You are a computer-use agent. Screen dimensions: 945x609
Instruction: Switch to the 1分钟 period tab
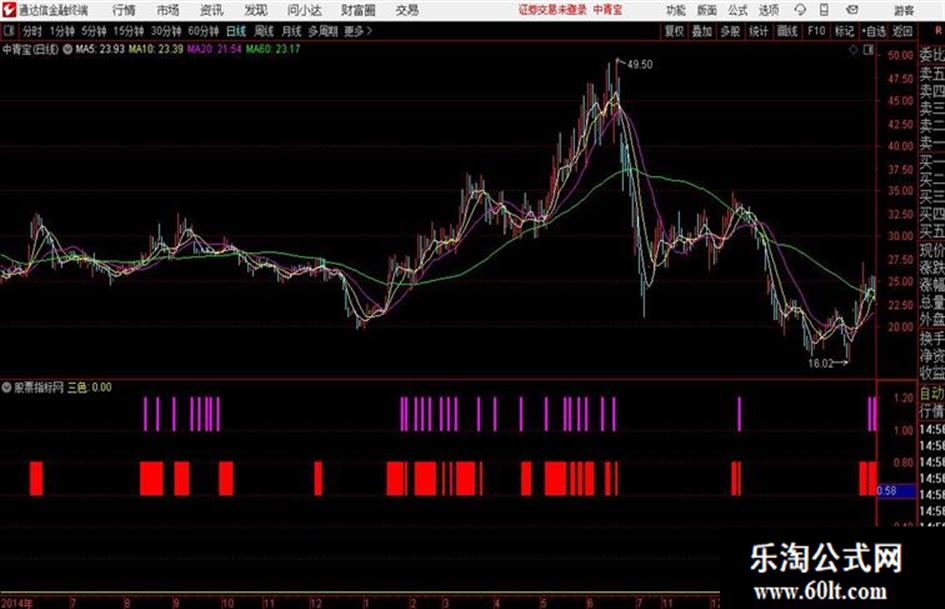pyautogui.click(x=62, y=31)
